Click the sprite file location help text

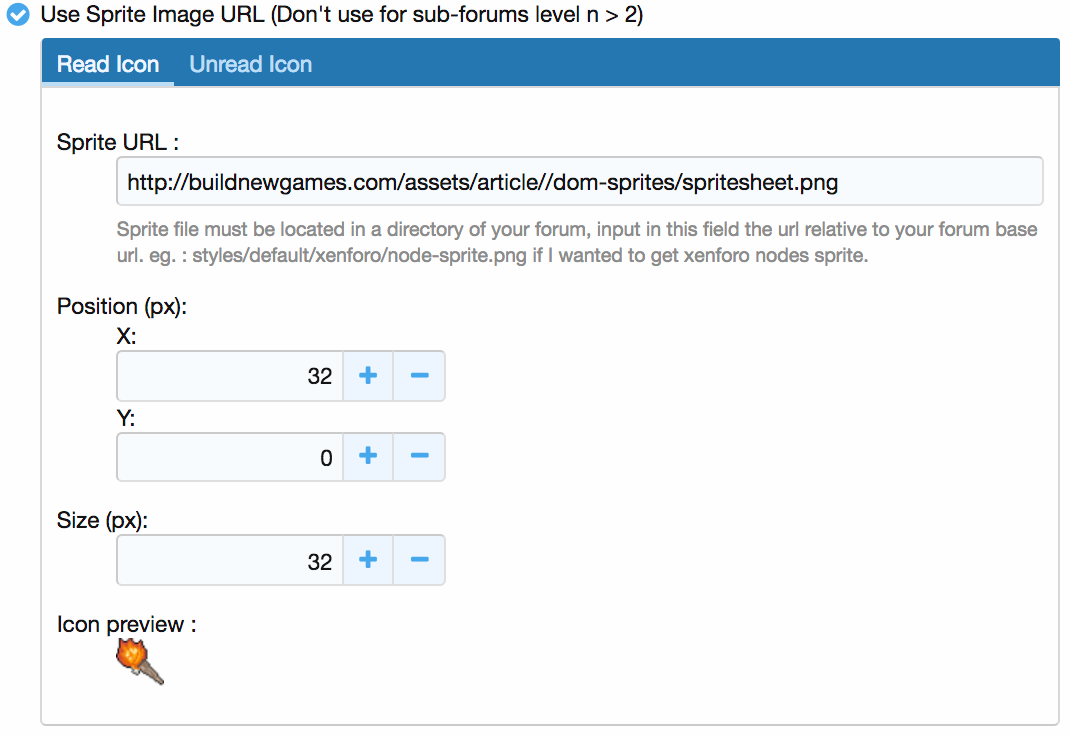[x=577, y=242]
